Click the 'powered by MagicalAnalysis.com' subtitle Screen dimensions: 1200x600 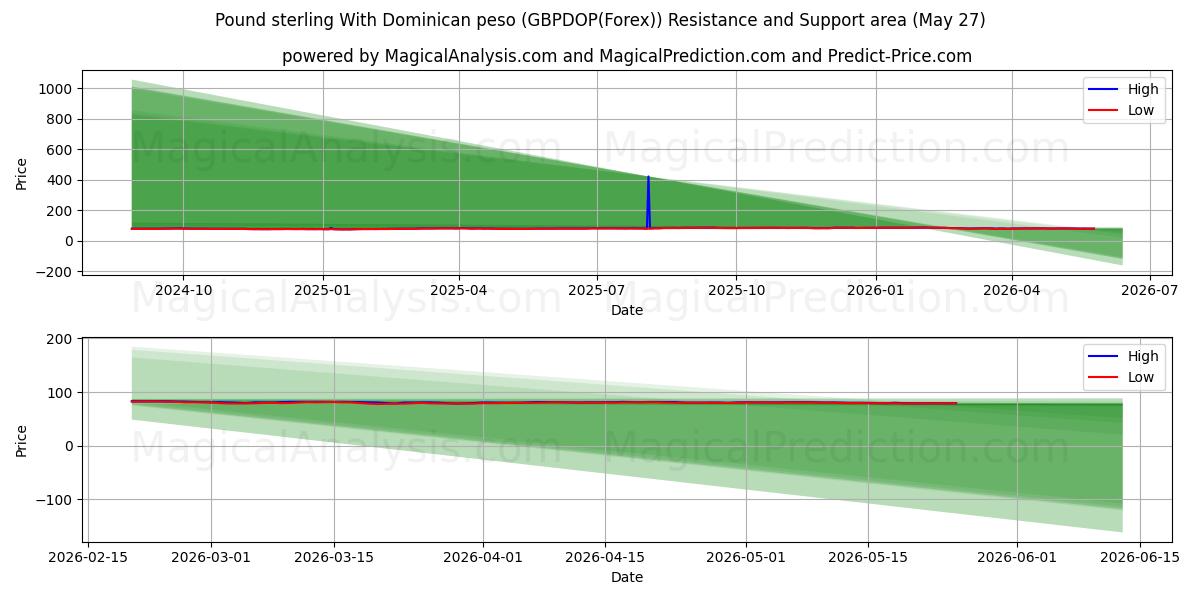[626, 56]
